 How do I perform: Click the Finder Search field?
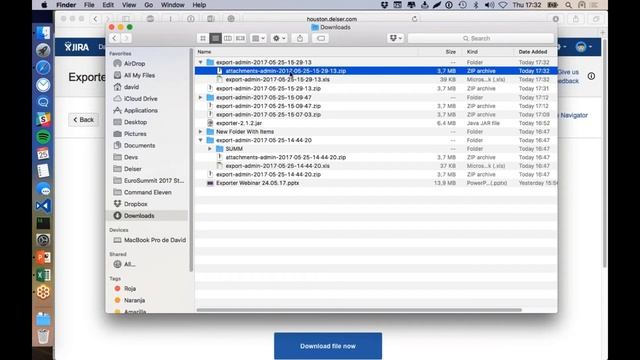(481, 38)
